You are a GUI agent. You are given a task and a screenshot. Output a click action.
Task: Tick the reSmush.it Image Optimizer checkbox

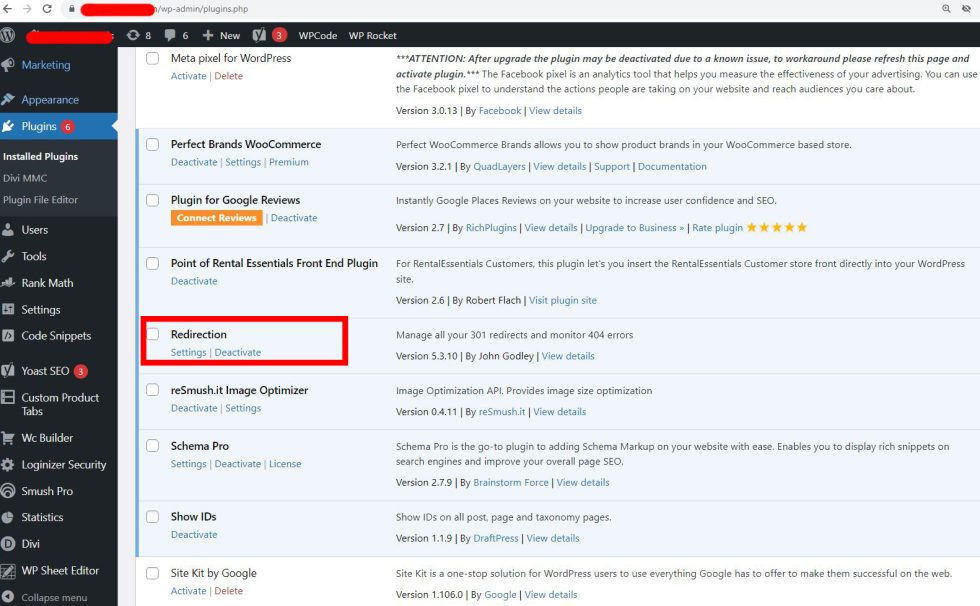pyautogui.click(x=152, y=390)
